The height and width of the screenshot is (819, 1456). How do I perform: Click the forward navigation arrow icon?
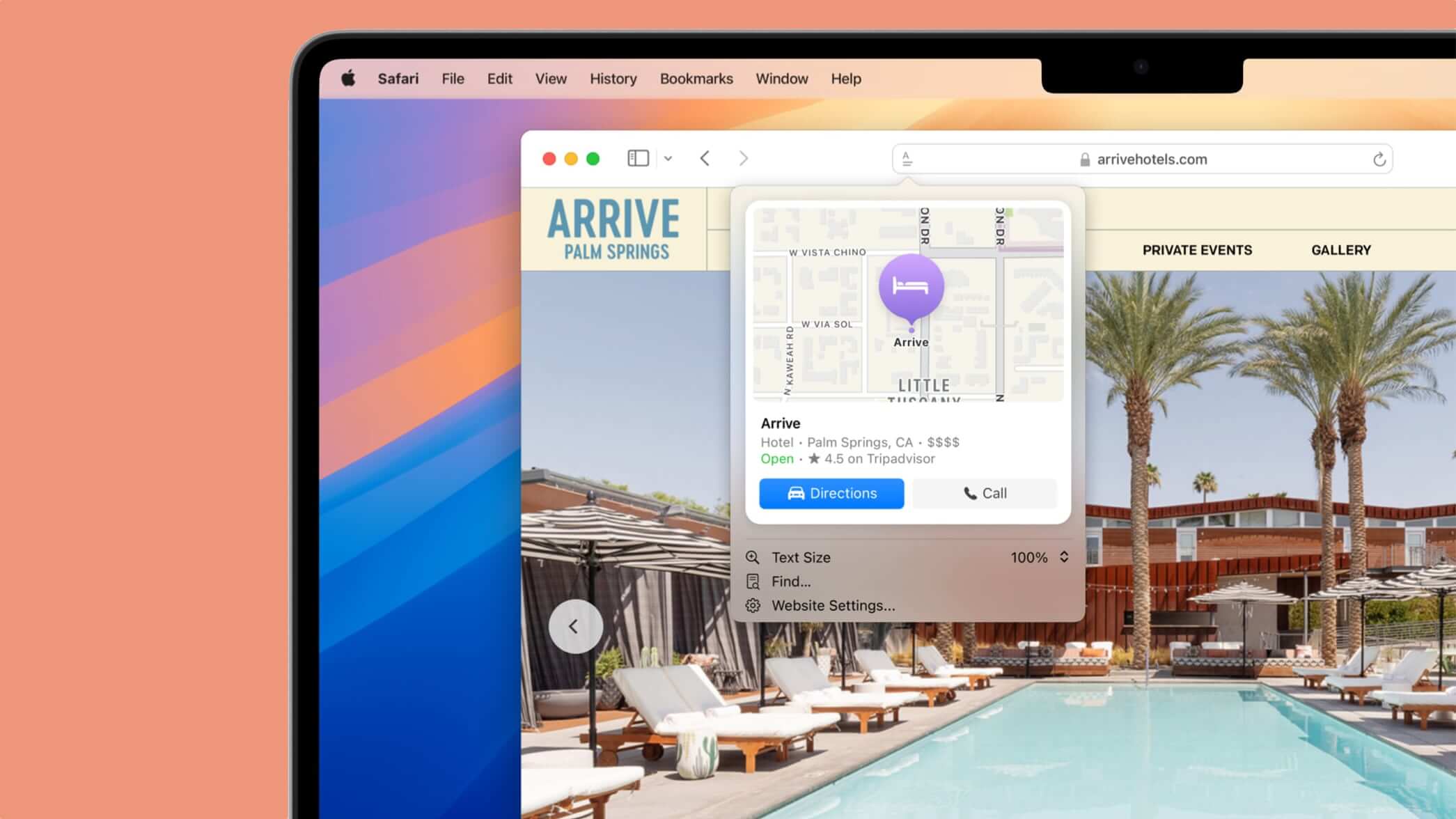click(x=742, y=158)
